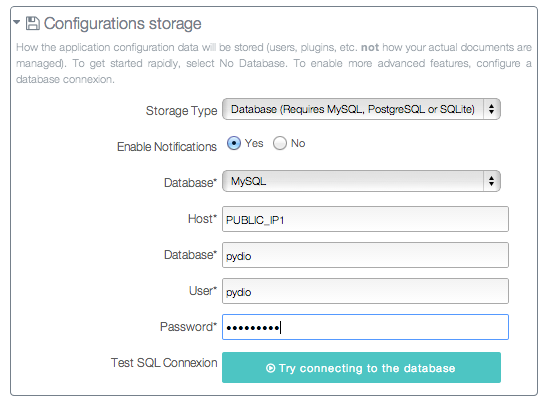547x406 pixels.
Task: Click the Storage Type dropdown stepper arrows
Action: click(x=492, y=109)
